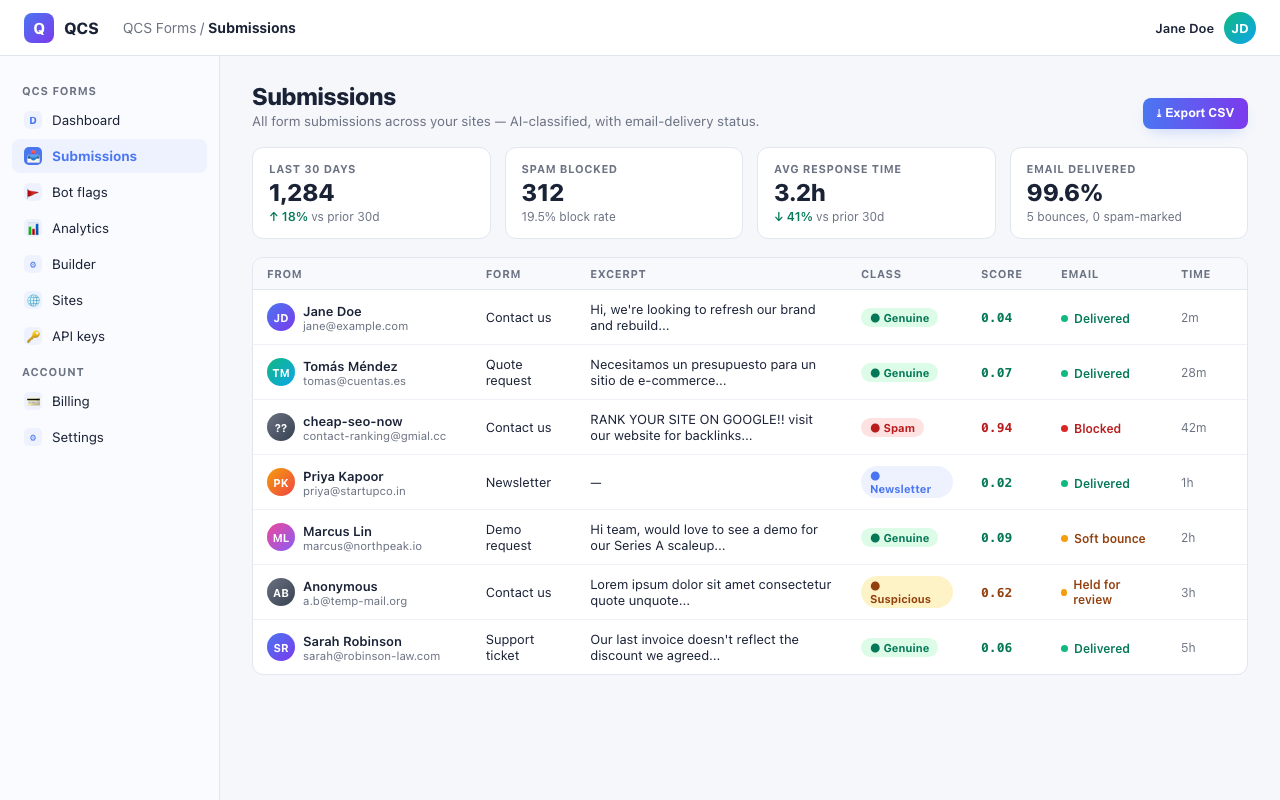This screenshot has height=800, width=1280.
Task: Click the Bot flags flag icon
Action: point(33,192)
